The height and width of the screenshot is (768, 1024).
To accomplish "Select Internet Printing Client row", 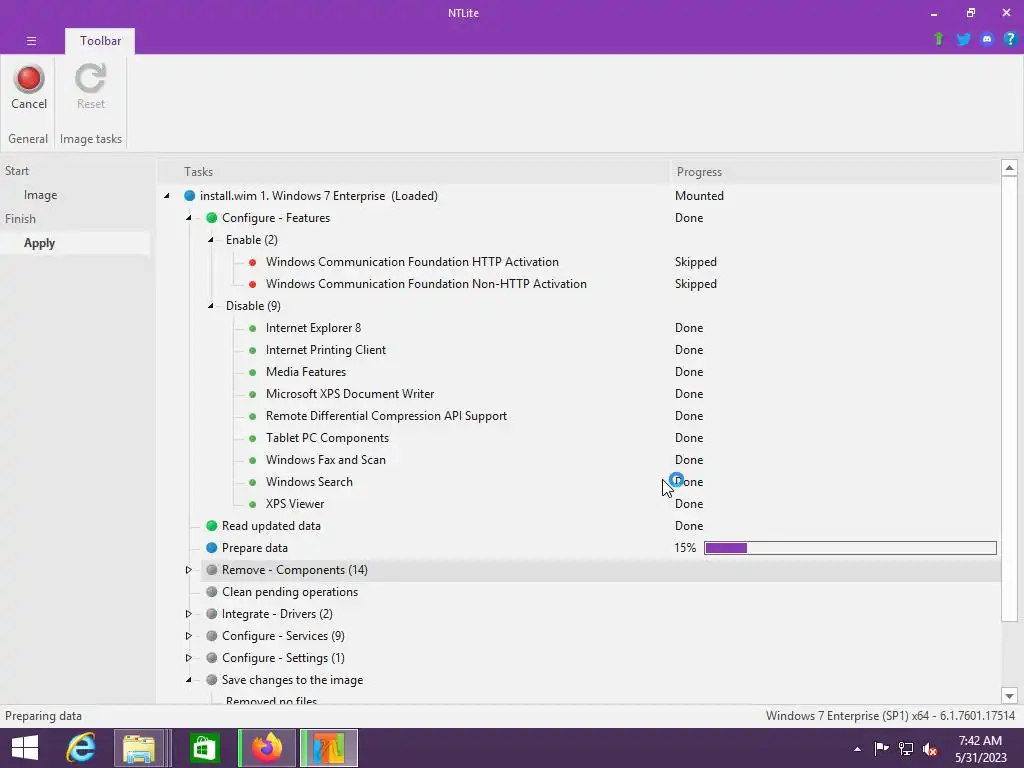I will click(325, 350).
